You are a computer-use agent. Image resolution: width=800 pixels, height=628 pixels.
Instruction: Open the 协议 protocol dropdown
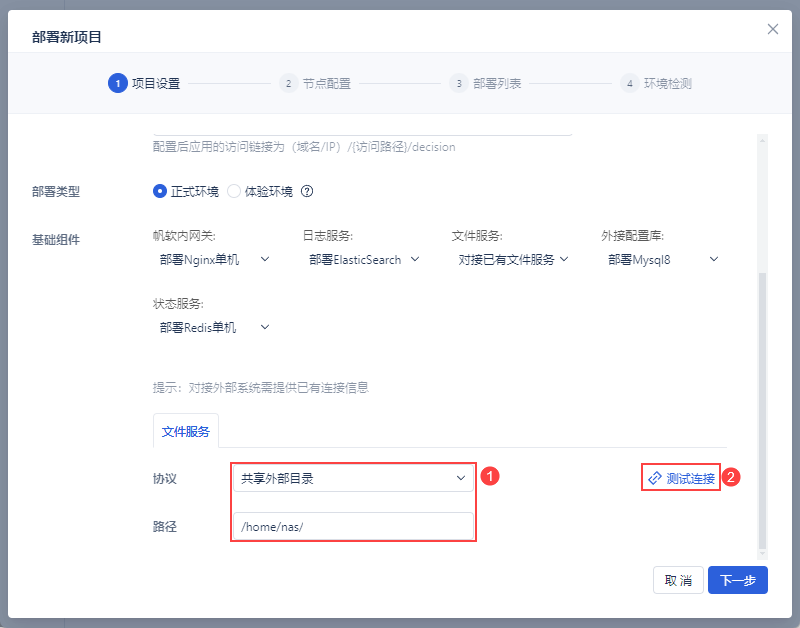(x=353, y=478)
